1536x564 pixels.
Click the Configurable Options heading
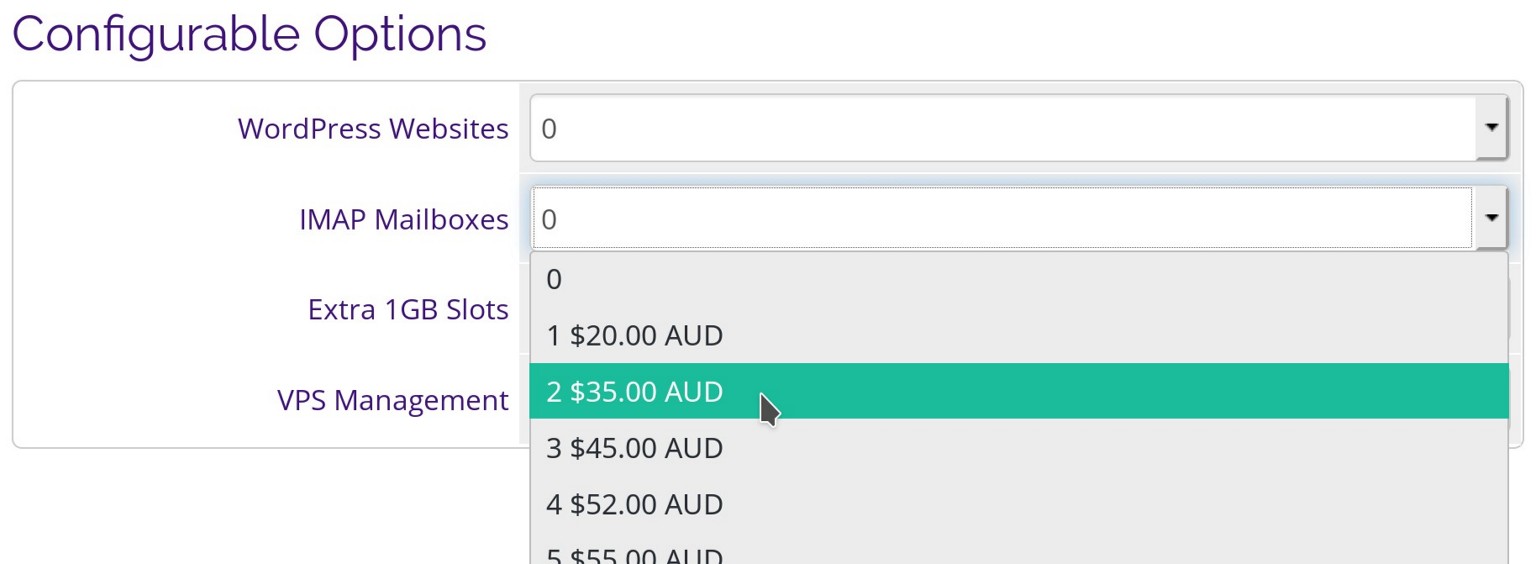click(249, 33)
